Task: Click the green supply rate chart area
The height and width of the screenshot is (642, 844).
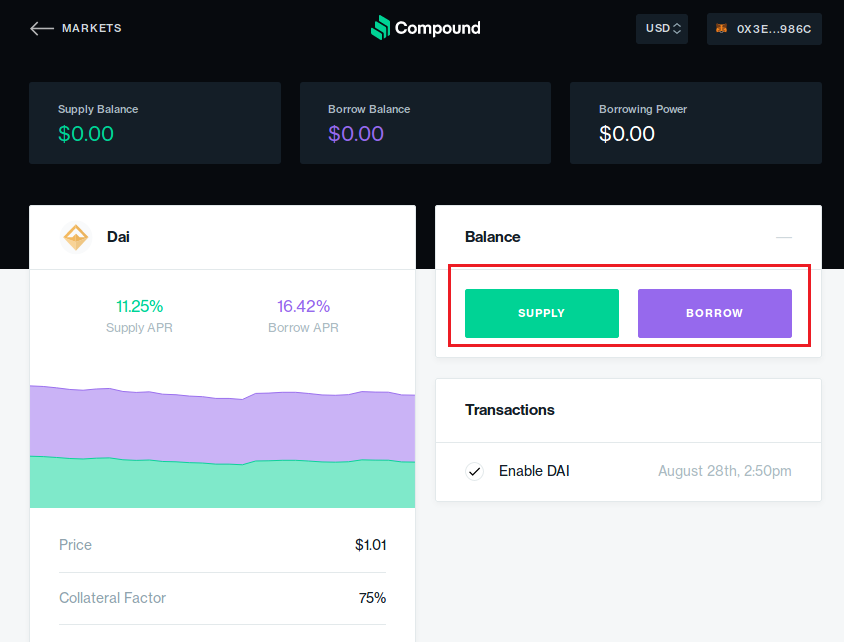Action: pos(222,485)
